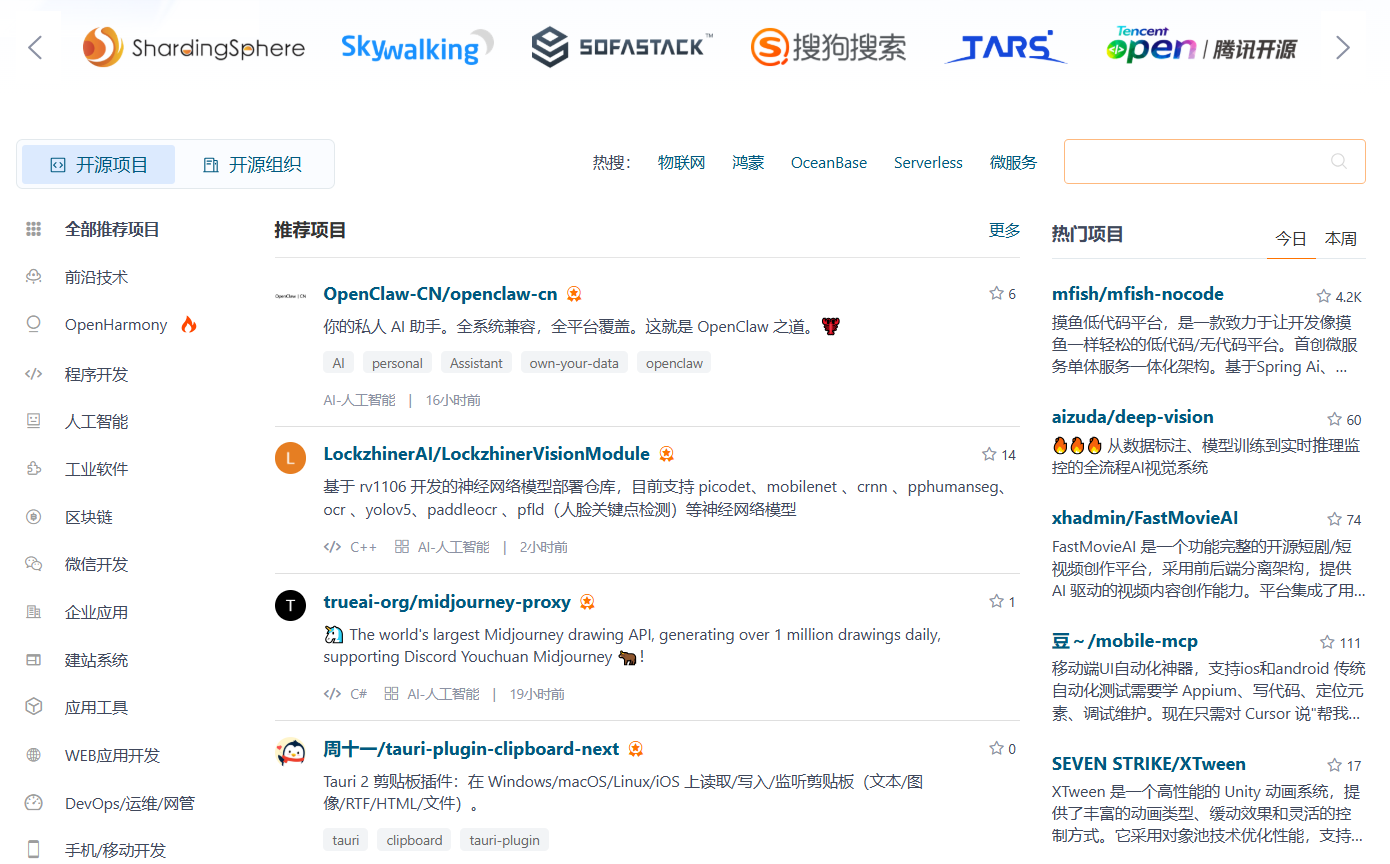Select the 人工智能 sidebar category icon
Viewport: 1390px width, 864px height.
point(33,421)
